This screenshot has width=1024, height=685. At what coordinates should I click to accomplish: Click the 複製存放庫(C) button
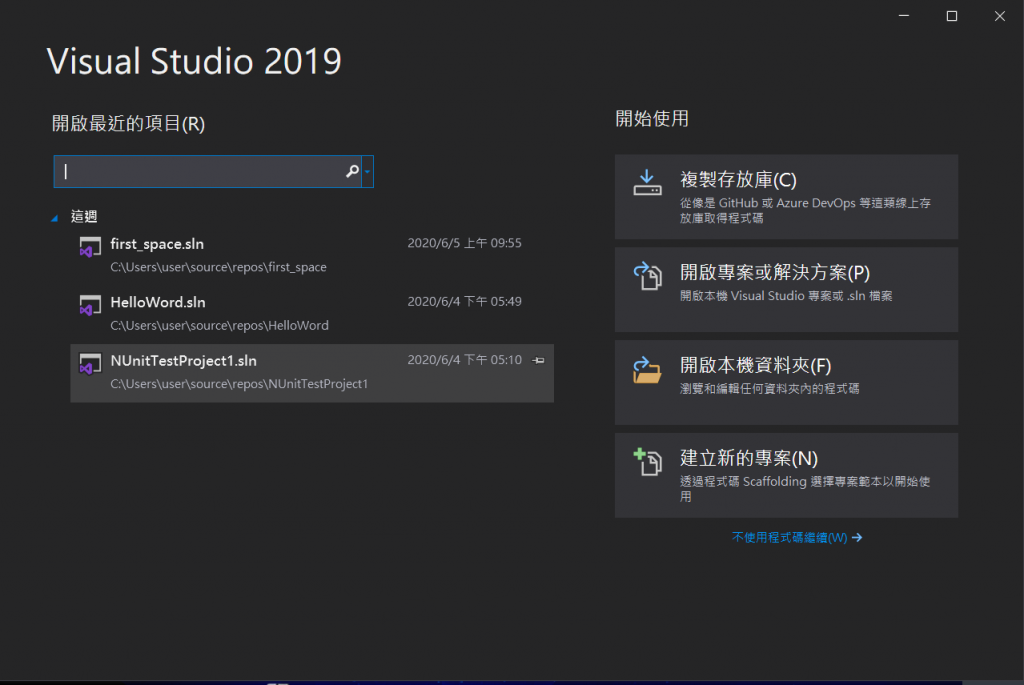(x=786, y=197)
